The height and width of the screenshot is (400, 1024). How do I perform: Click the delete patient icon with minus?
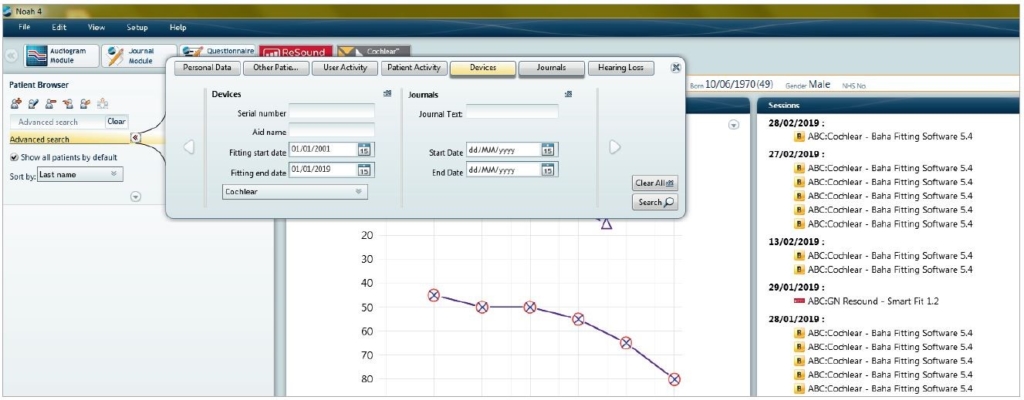pos(50,103)
